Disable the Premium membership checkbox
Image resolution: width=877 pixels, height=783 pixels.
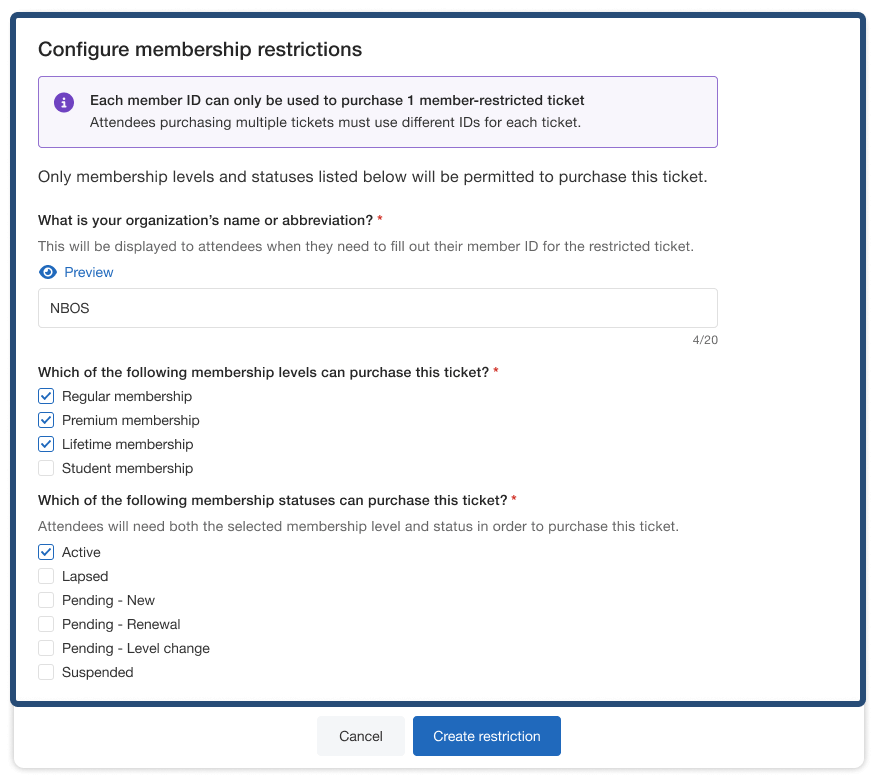click(46, 420)
